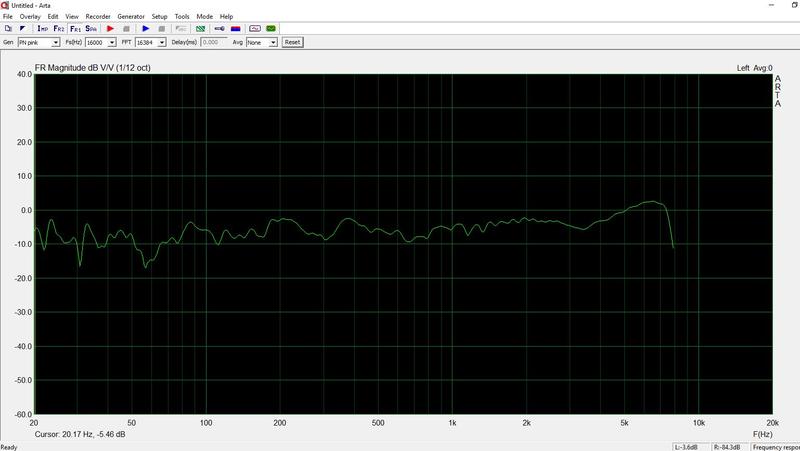
Task: Open the Edit menu
Action: [x=53, y=16]
